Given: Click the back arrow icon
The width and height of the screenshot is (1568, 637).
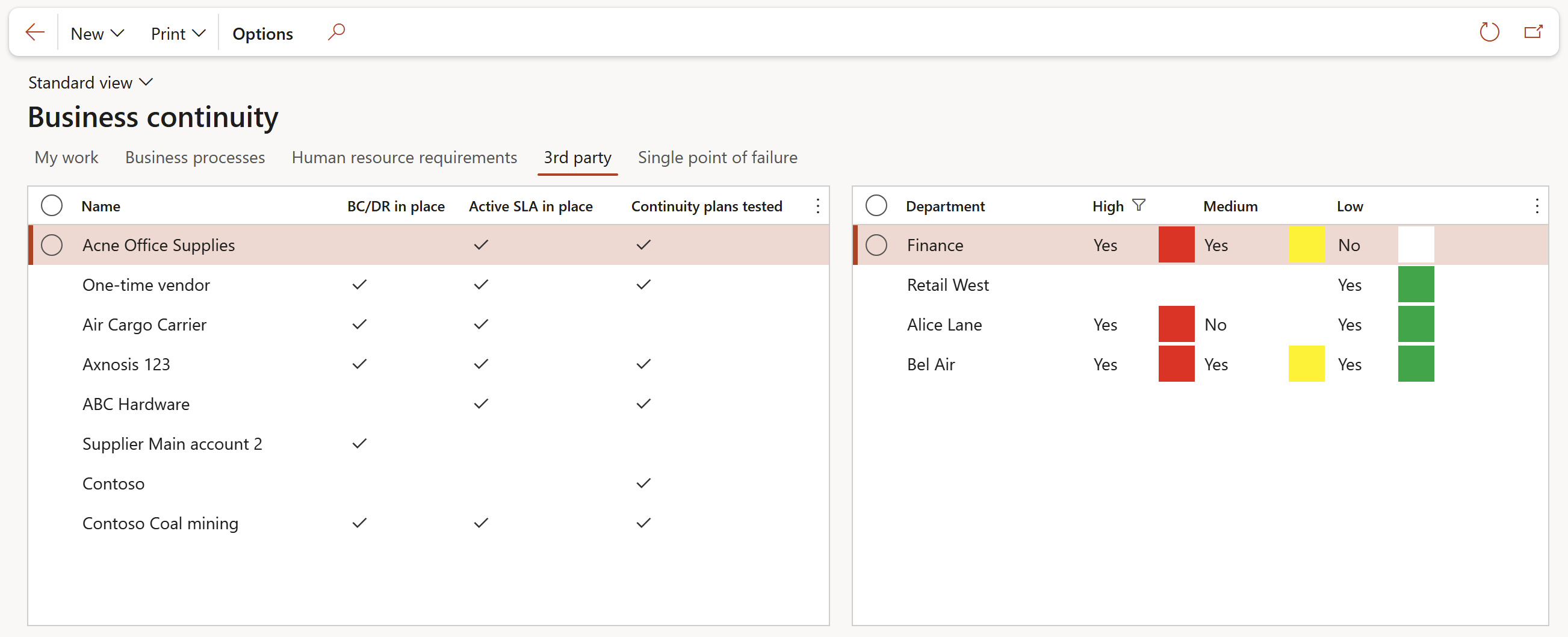Looking at the screenshot, I should point(35,33).
